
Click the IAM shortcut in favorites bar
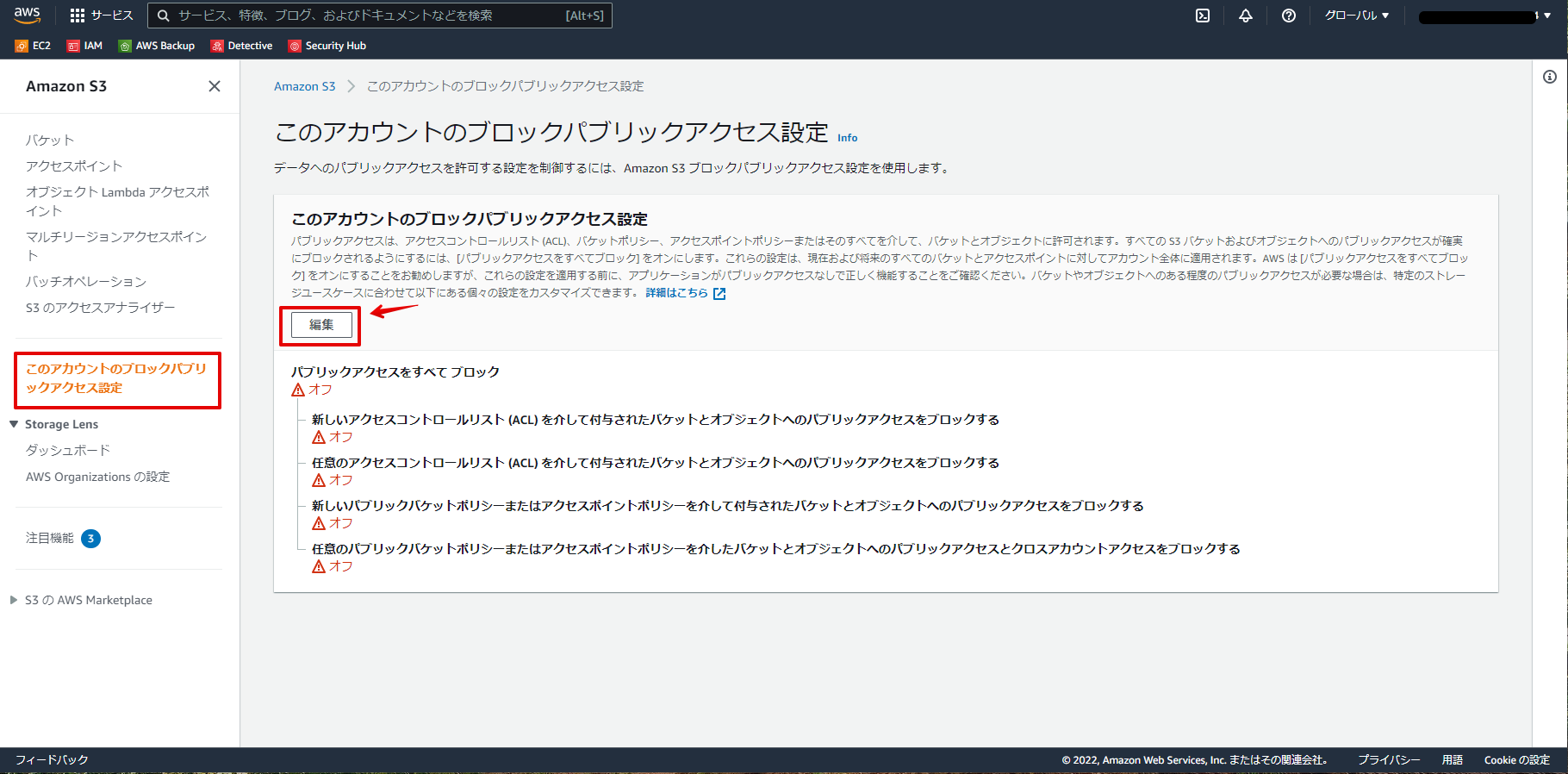click(x=85, y=46)
